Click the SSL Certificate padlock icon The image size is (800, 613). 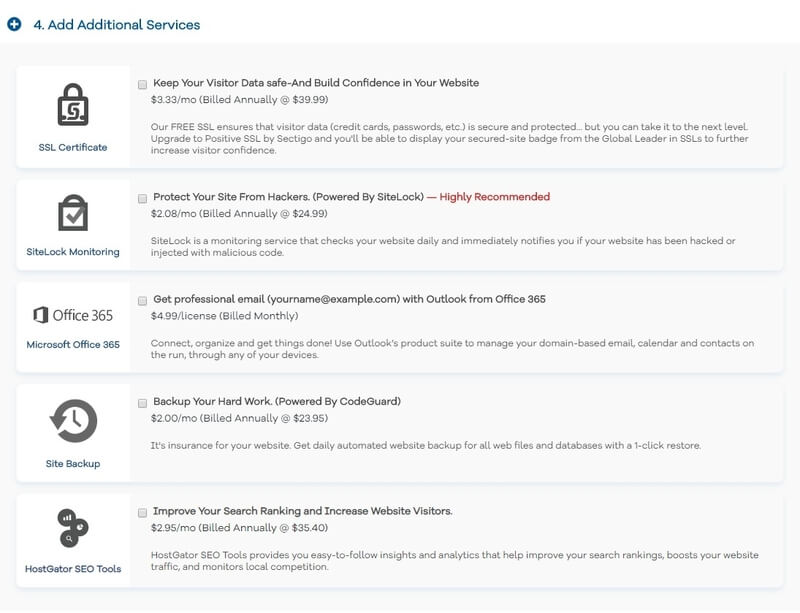click(x=73, y=105)
